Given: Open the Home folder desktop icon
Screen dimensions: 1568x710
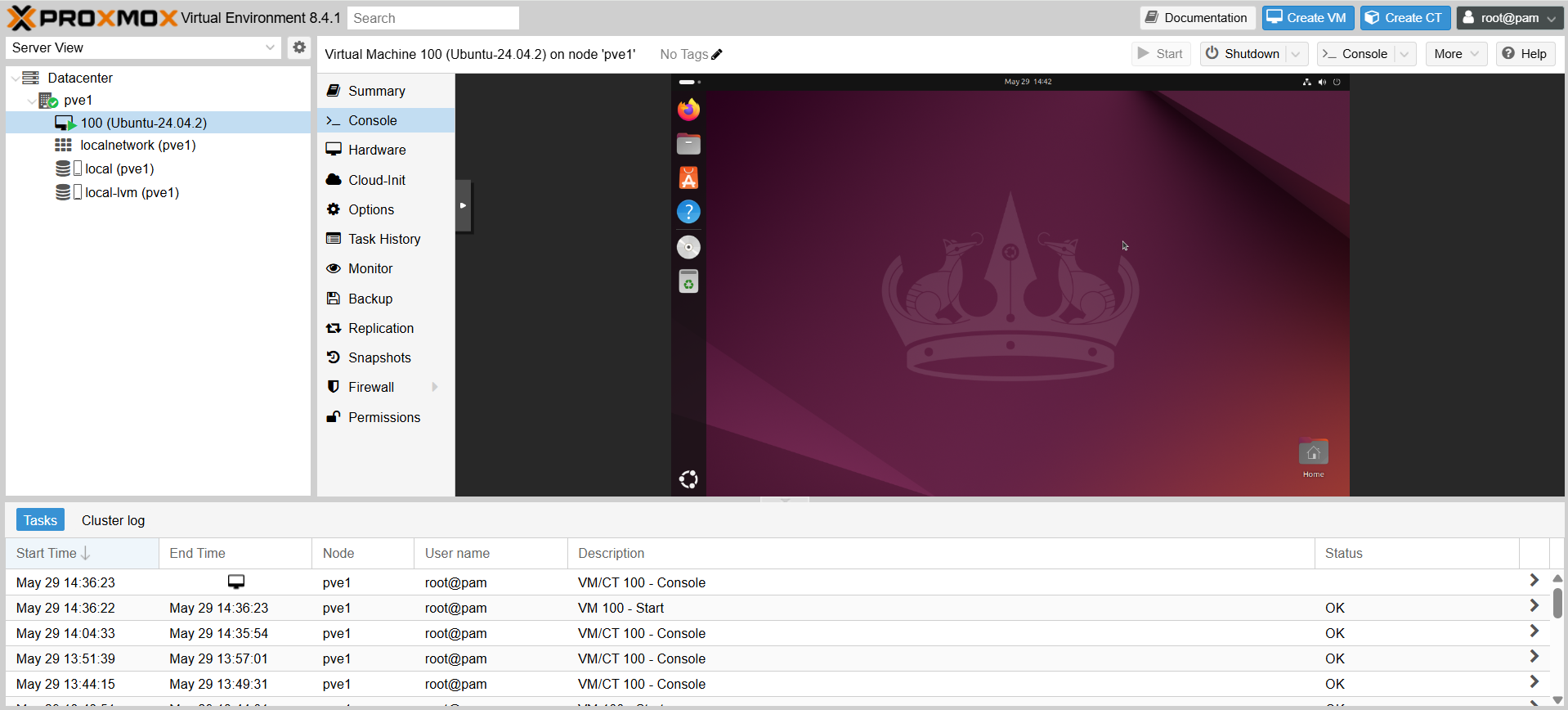Looking at the screenshot, I should tap(1313, 458).
